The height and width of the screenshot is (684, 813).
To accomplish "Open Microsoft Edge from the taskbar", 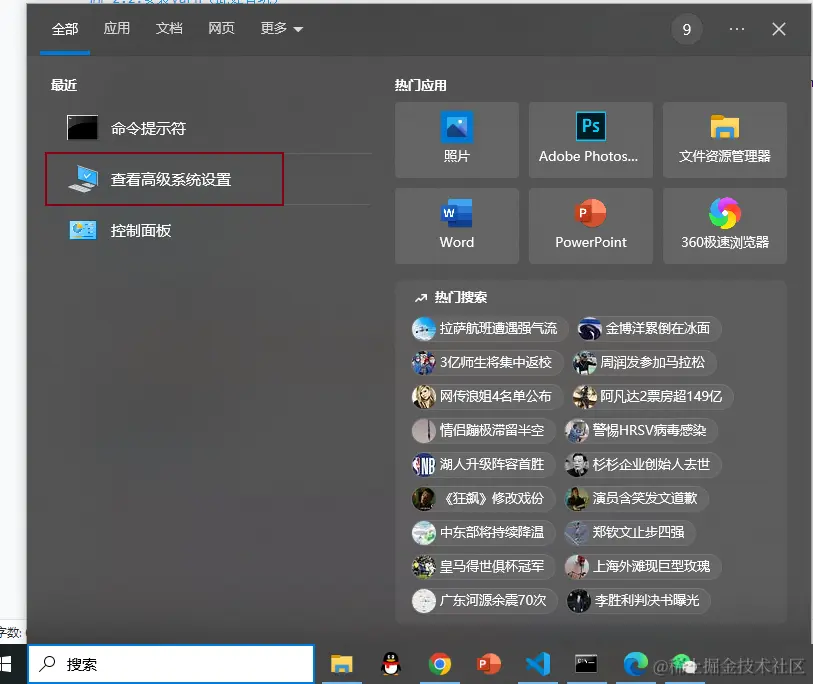I will (637, 663).
